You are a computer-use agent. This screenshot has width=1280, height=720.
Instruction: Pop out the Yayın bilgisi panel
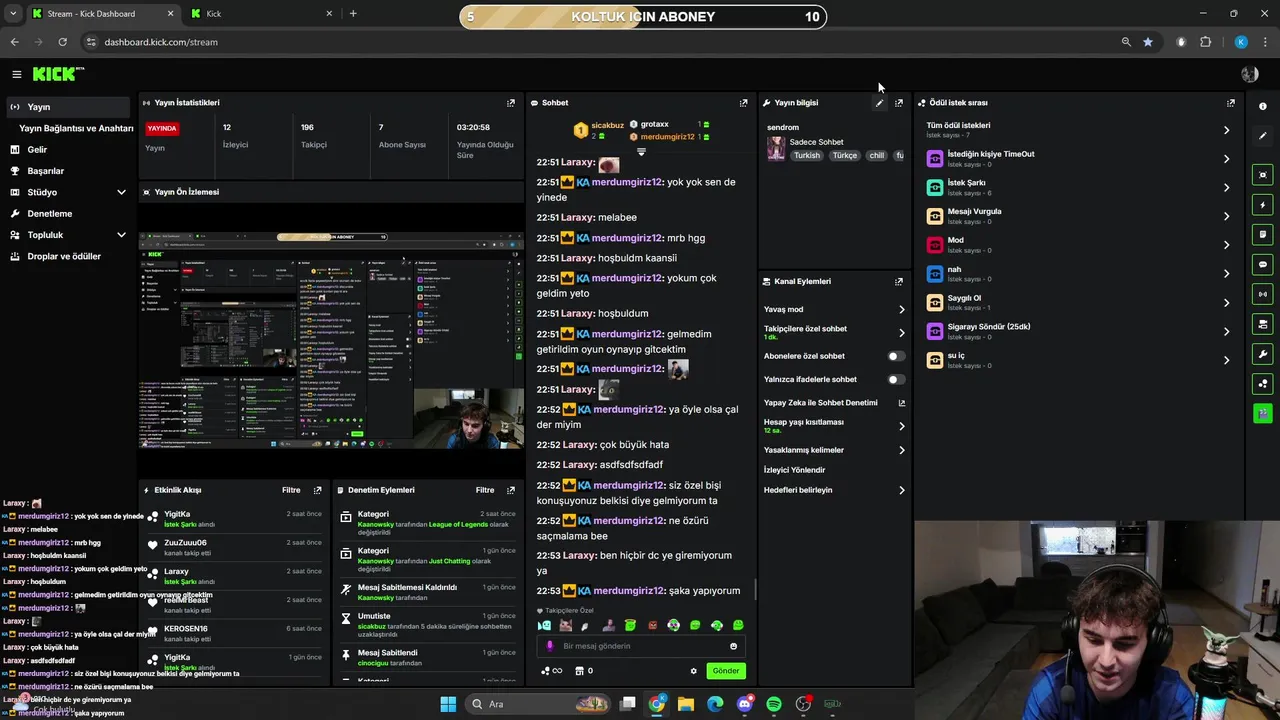(899, 103)
